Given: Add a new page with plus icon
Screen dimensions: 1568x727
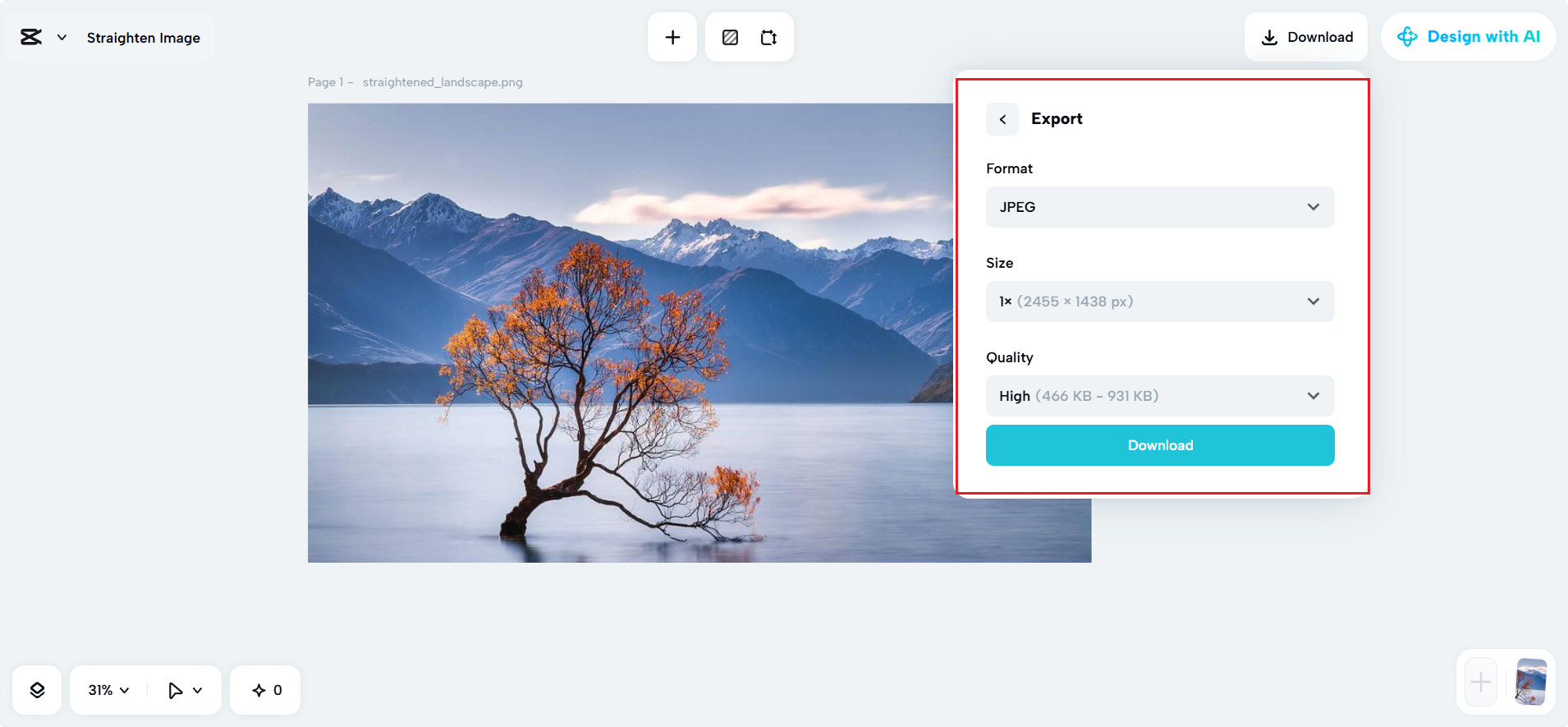Looking at the screenshot, I should (x=1481, y=682).
